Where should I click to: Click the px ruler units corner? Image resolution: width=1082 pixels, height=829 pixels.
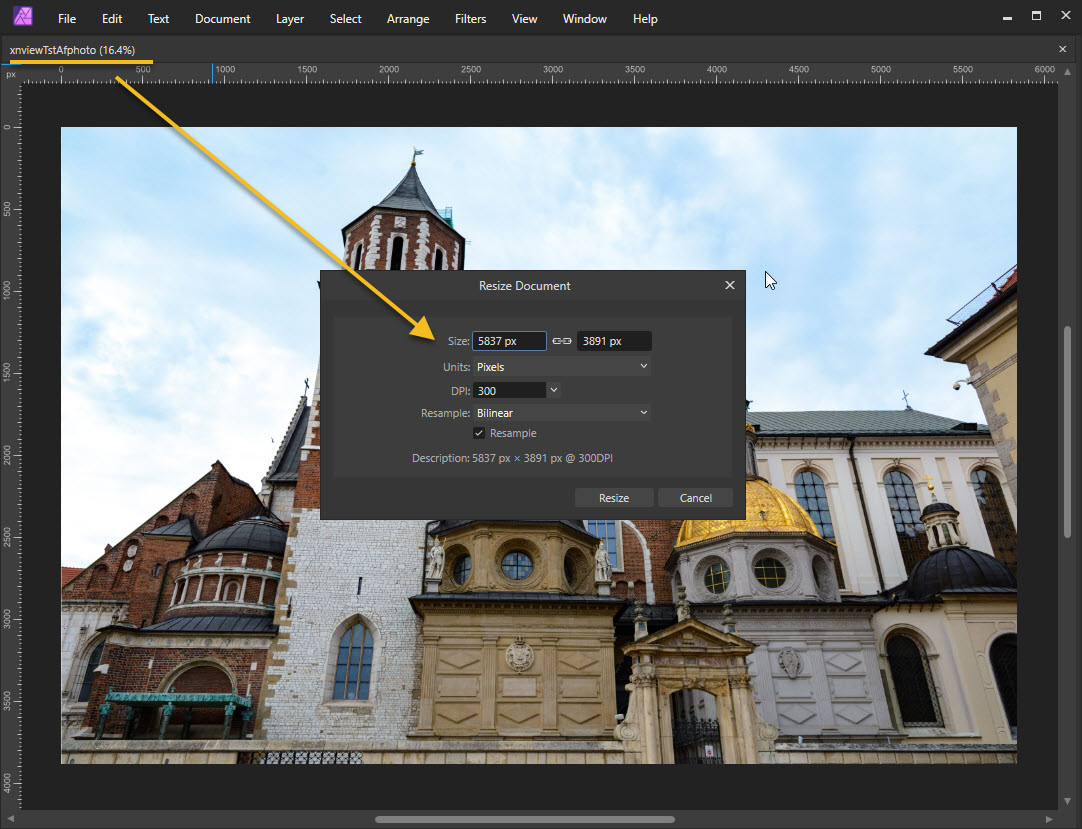pyautogui.click(x=11, y=75)
